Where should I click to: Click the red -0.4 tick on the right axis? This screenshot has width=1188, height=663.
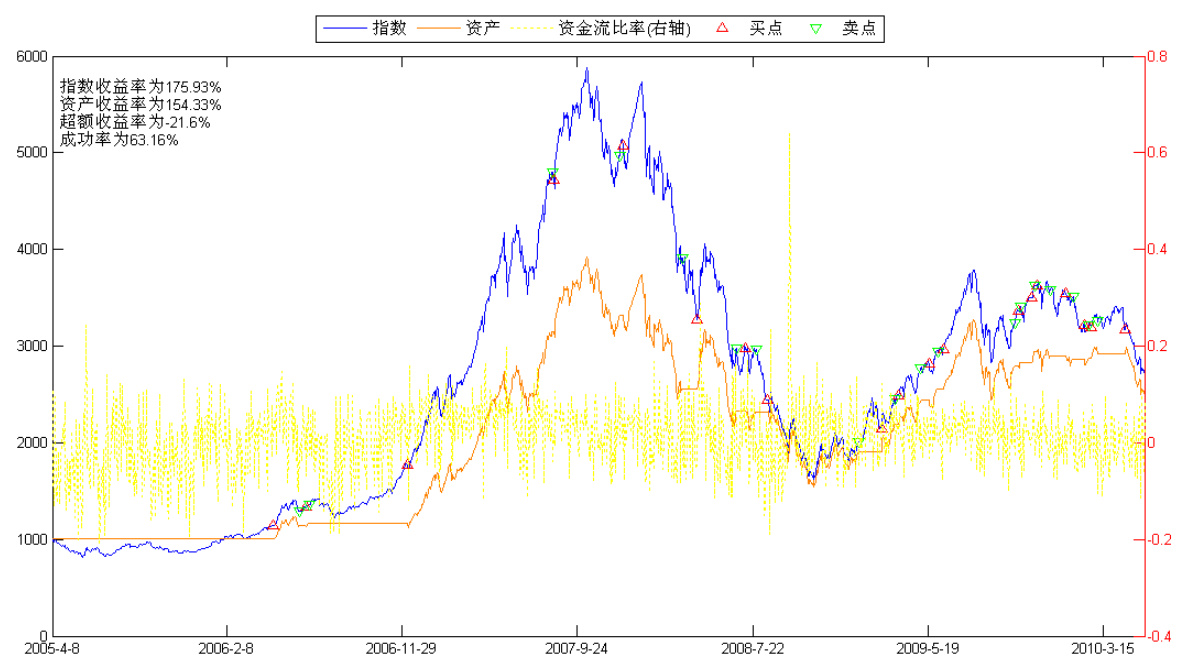point(1158,636)
